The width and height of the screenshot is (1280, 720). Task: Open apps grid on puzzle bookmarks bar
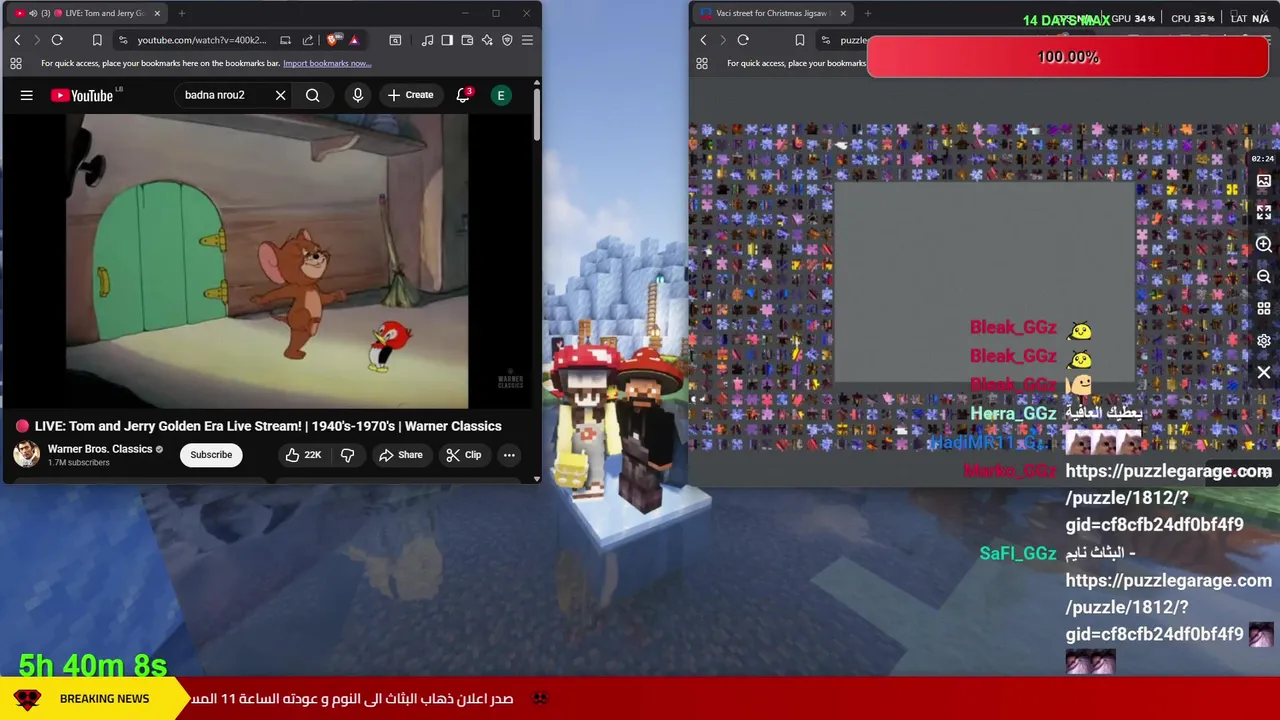click(702, 63)
